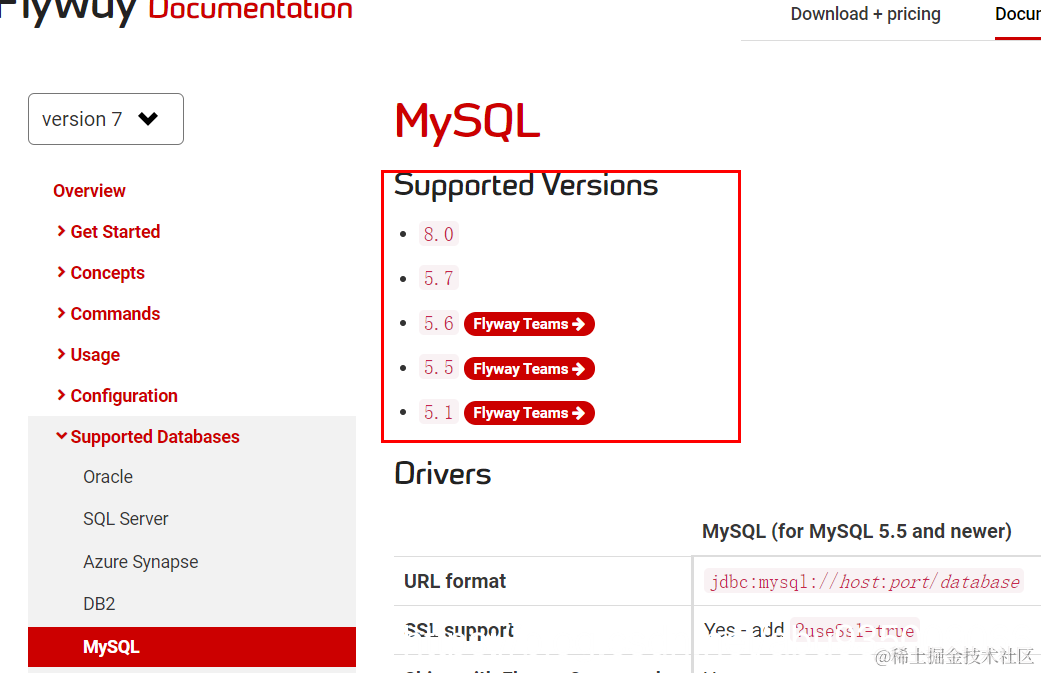This screenshot has width=1041, height=673.
Task: Click the Drivers heading
Action: point(443,474)
